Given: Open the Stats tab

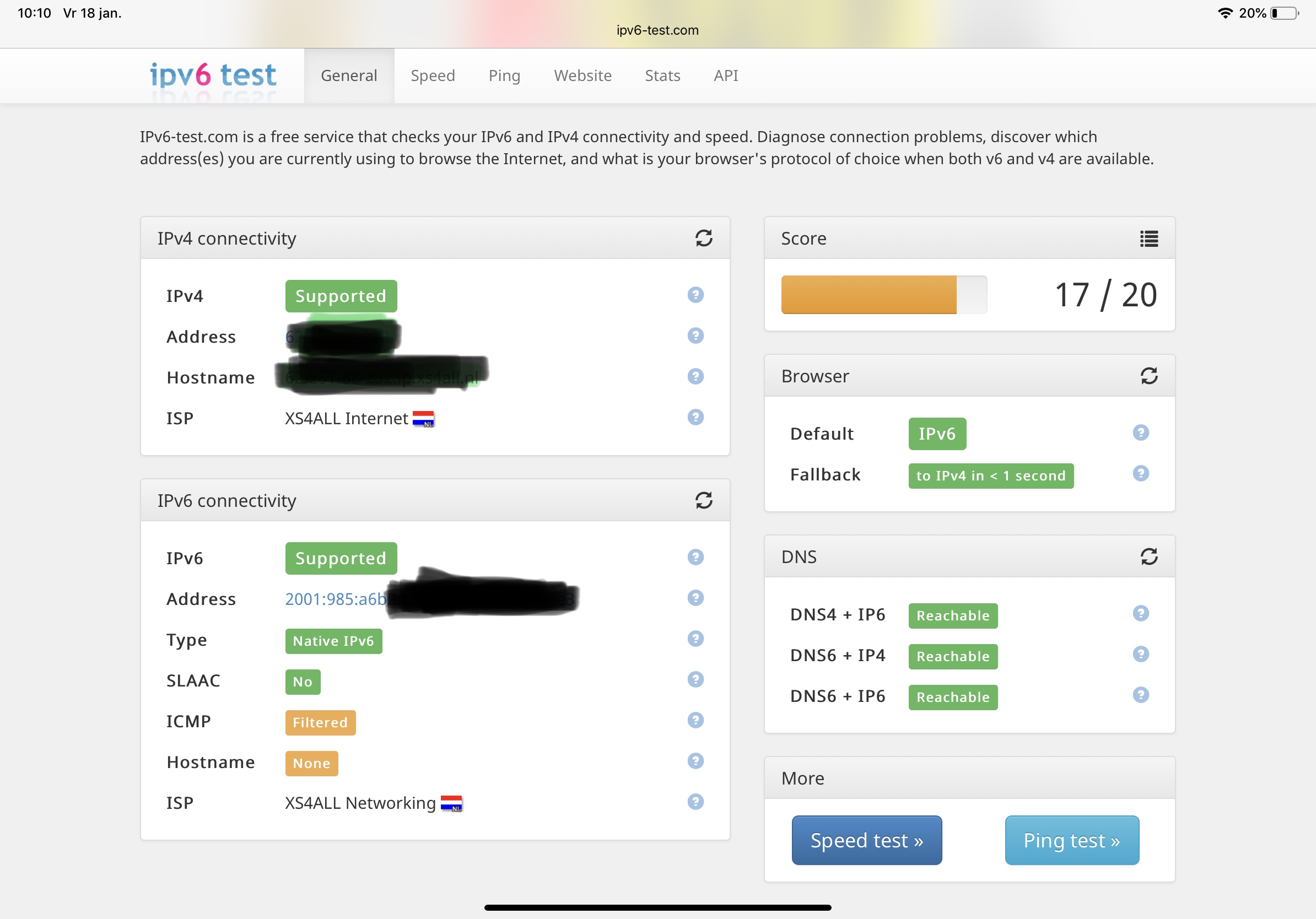Looking at the screenshot, I should 662,75.
